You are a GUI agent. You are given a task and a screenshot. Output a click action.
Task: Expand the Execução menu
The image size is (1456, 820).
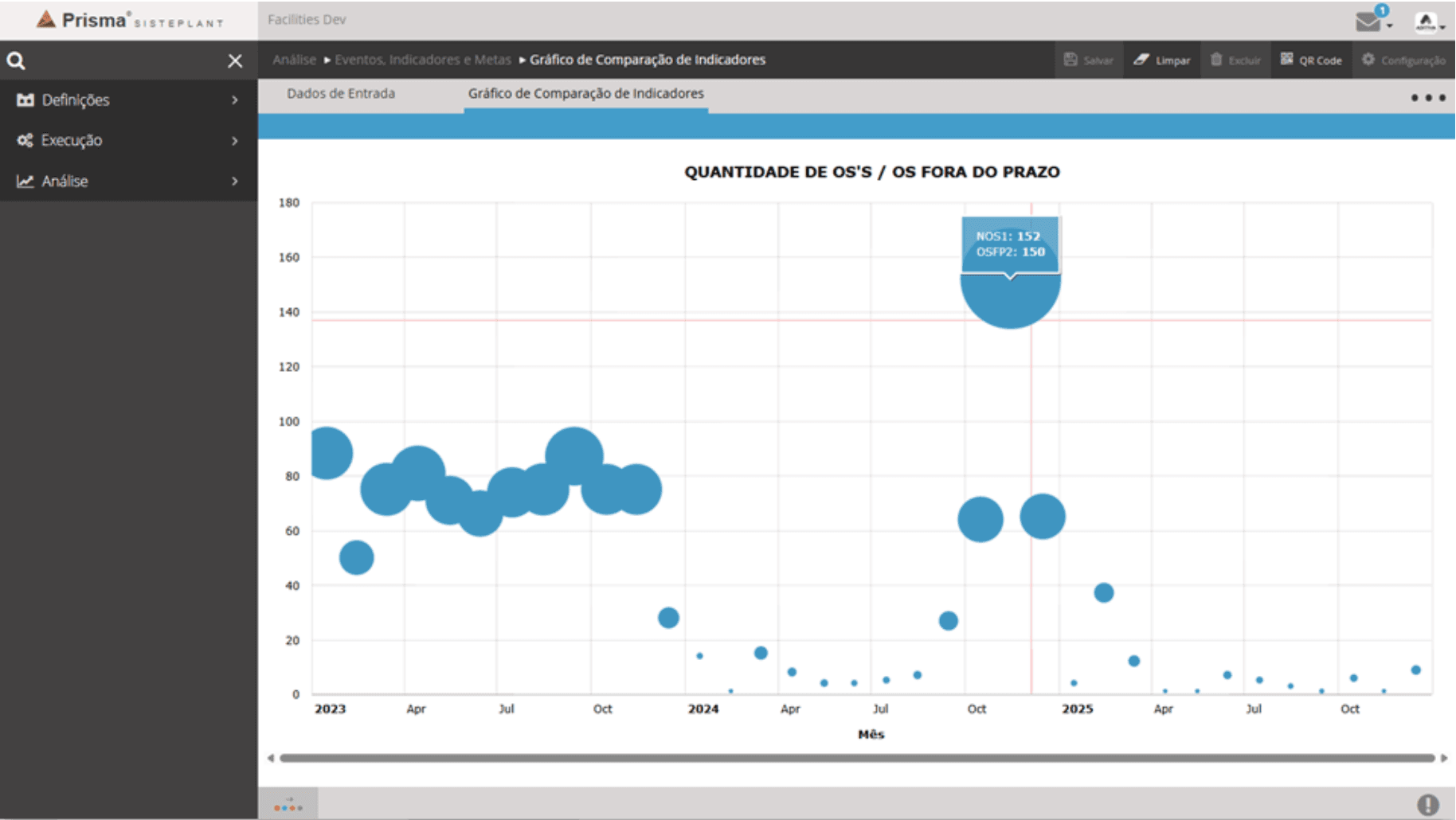pos(127,140)
